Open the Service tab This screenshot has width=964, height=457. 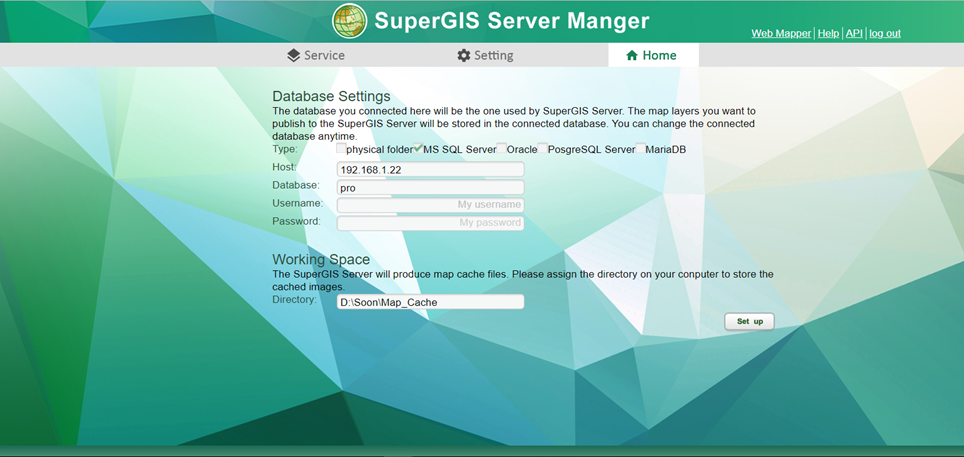[x=316, y=55]
